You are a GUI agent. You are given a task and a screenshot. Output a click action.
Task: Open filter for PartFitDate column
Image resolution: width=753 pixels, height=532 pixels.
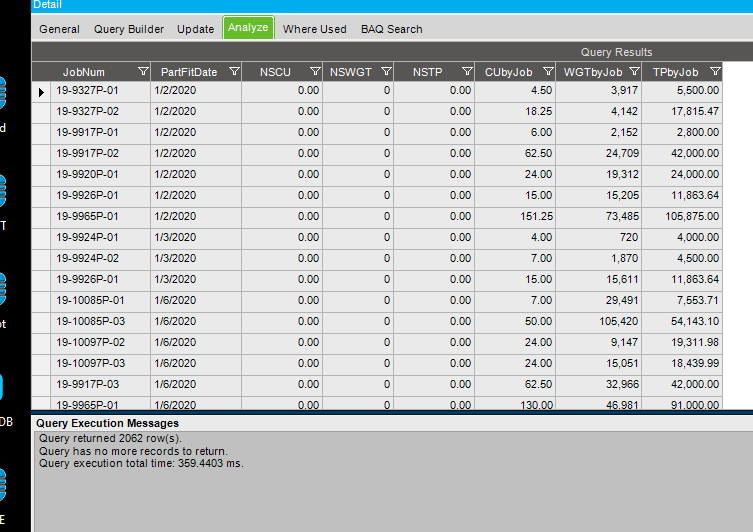[x=234, y=72]
